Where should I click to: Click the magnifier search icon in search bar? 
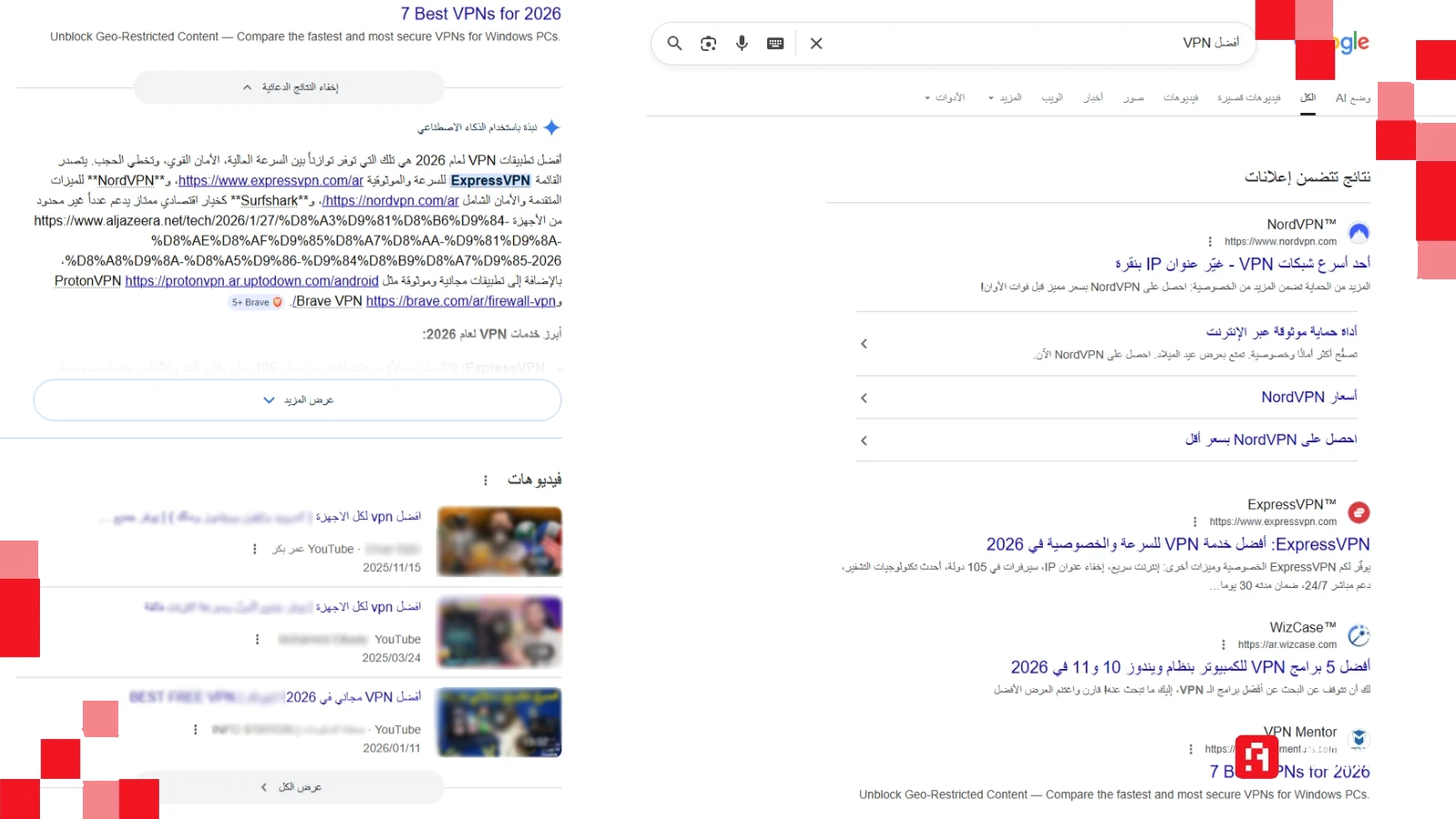coord(674,44)
